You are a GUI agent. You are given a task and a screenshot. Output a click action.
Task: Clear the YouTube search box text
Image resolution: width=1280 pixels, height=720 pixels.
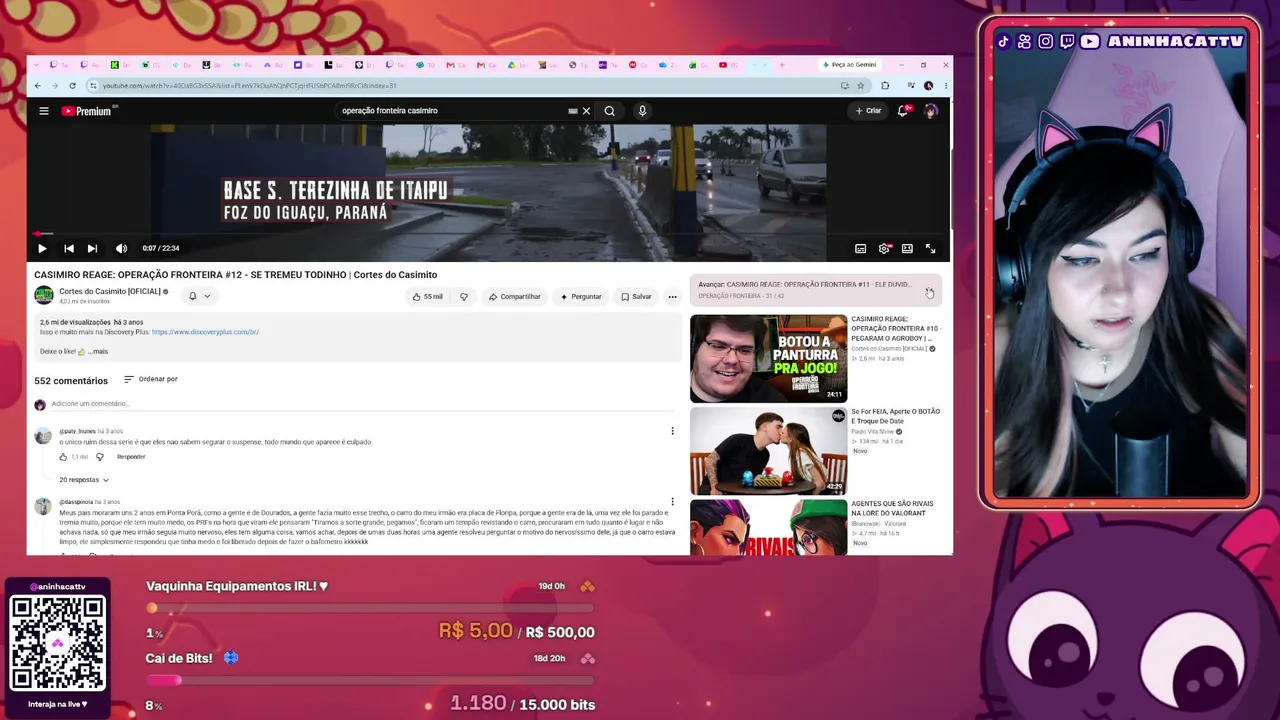coord(586,111)
